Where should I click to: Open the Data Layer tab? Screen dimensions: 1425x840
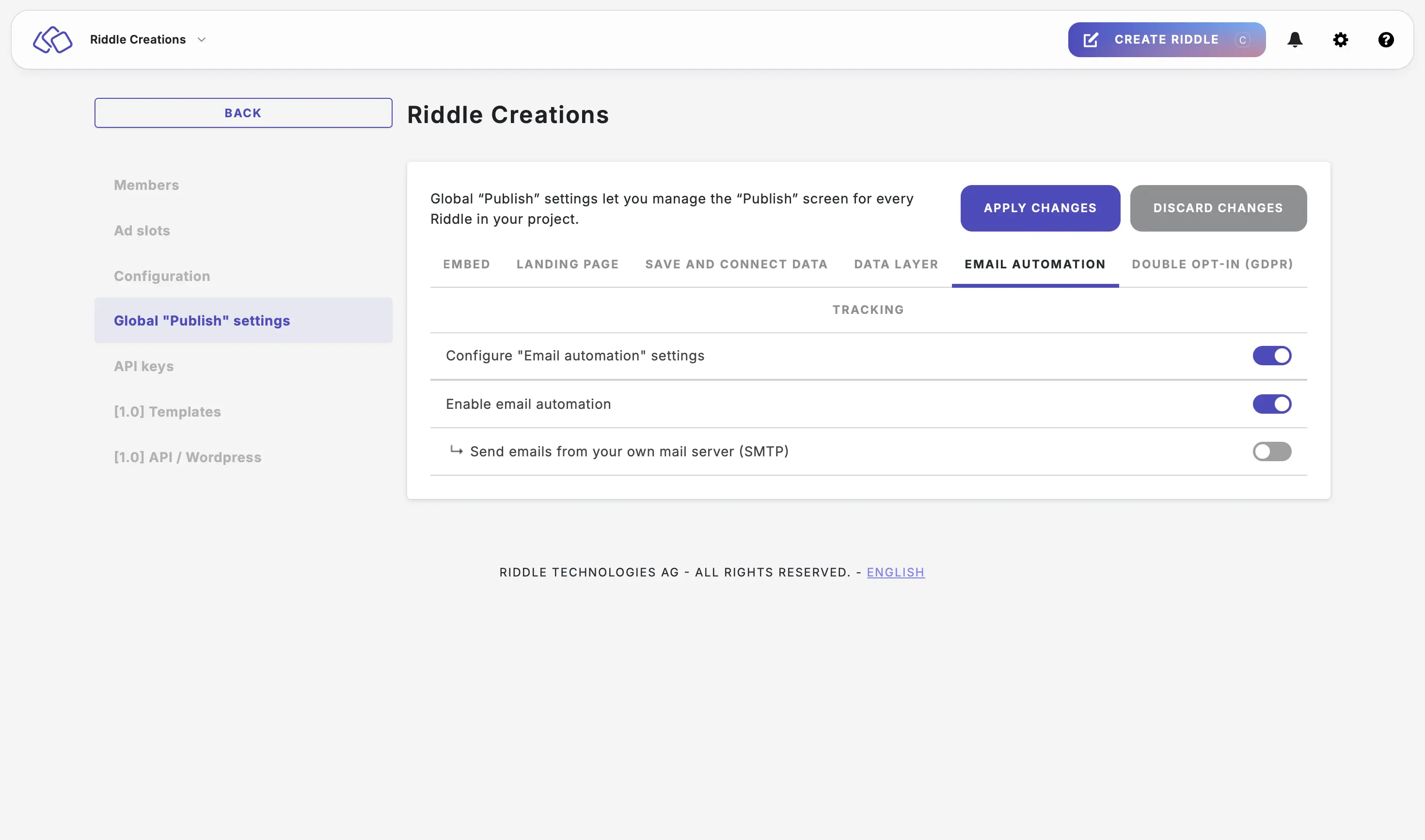tap(896, 264)
